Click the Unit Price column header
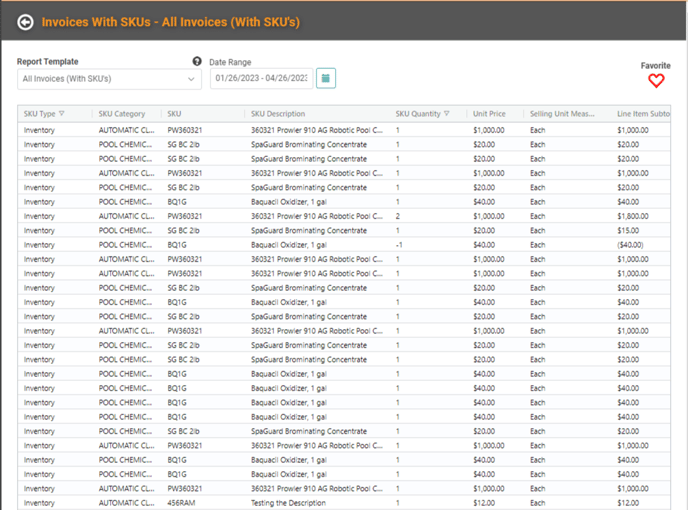688x510 pixels. tap(488, 114)
